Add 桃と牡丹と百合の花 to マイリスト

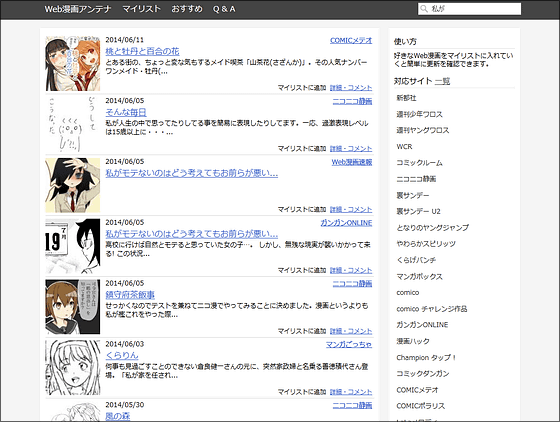point(302,88)
